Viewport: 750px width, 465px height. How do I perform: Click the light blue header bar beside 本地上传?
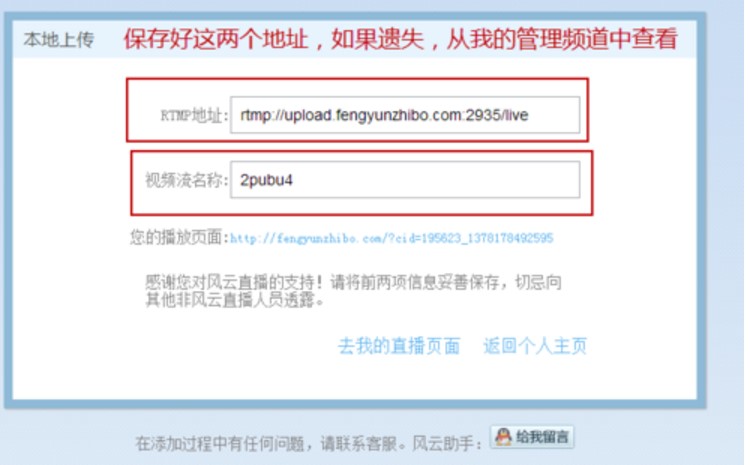pos(354,39)
